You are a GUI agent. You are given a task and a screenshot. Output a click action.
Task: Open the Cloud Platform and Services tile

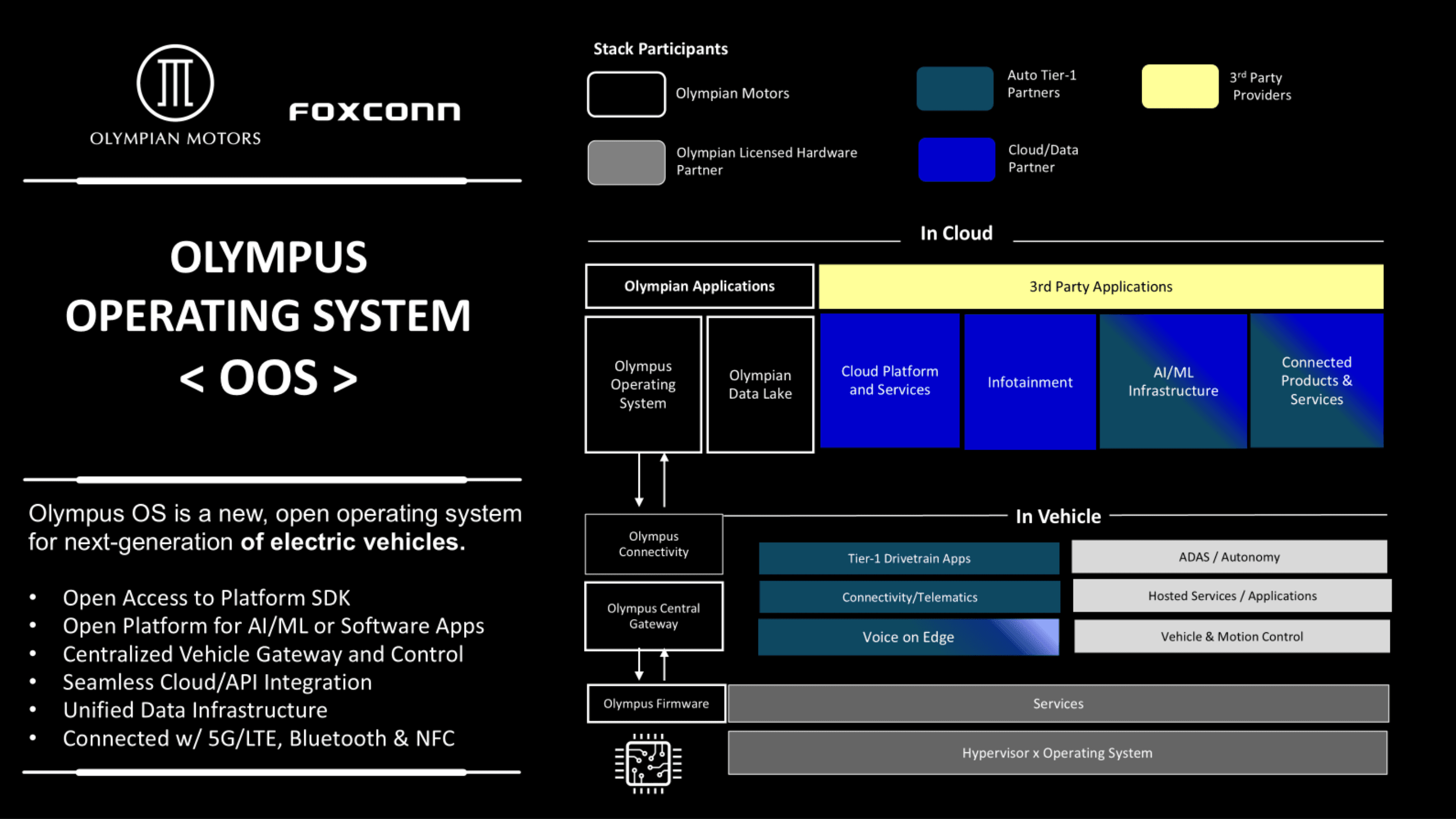pos(890,381)
